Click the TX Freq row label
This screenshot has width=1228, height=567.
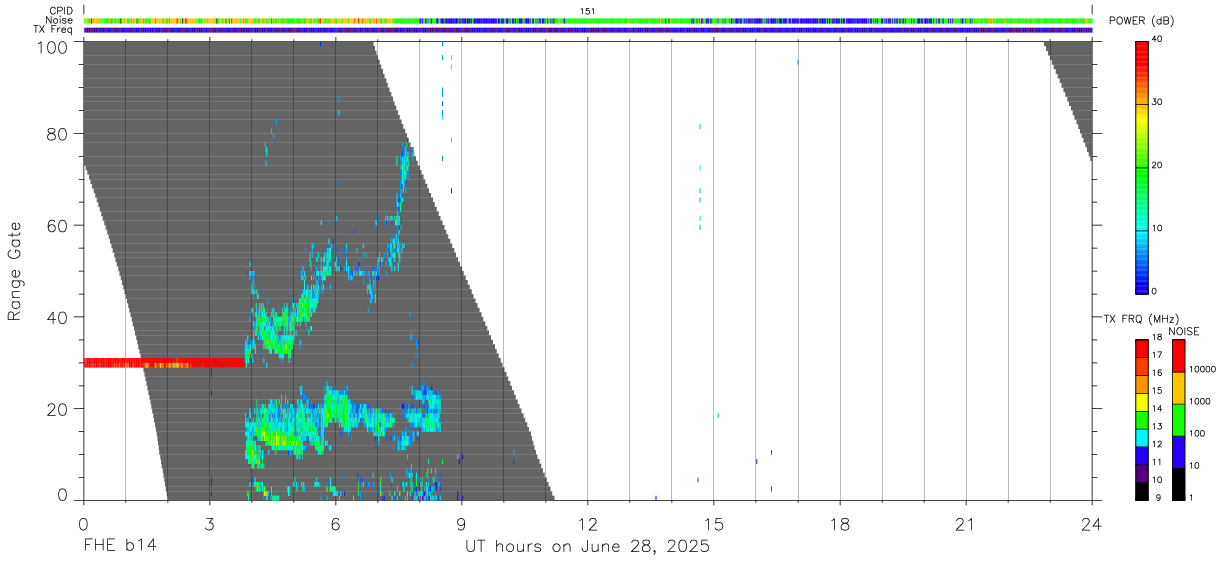54,30
